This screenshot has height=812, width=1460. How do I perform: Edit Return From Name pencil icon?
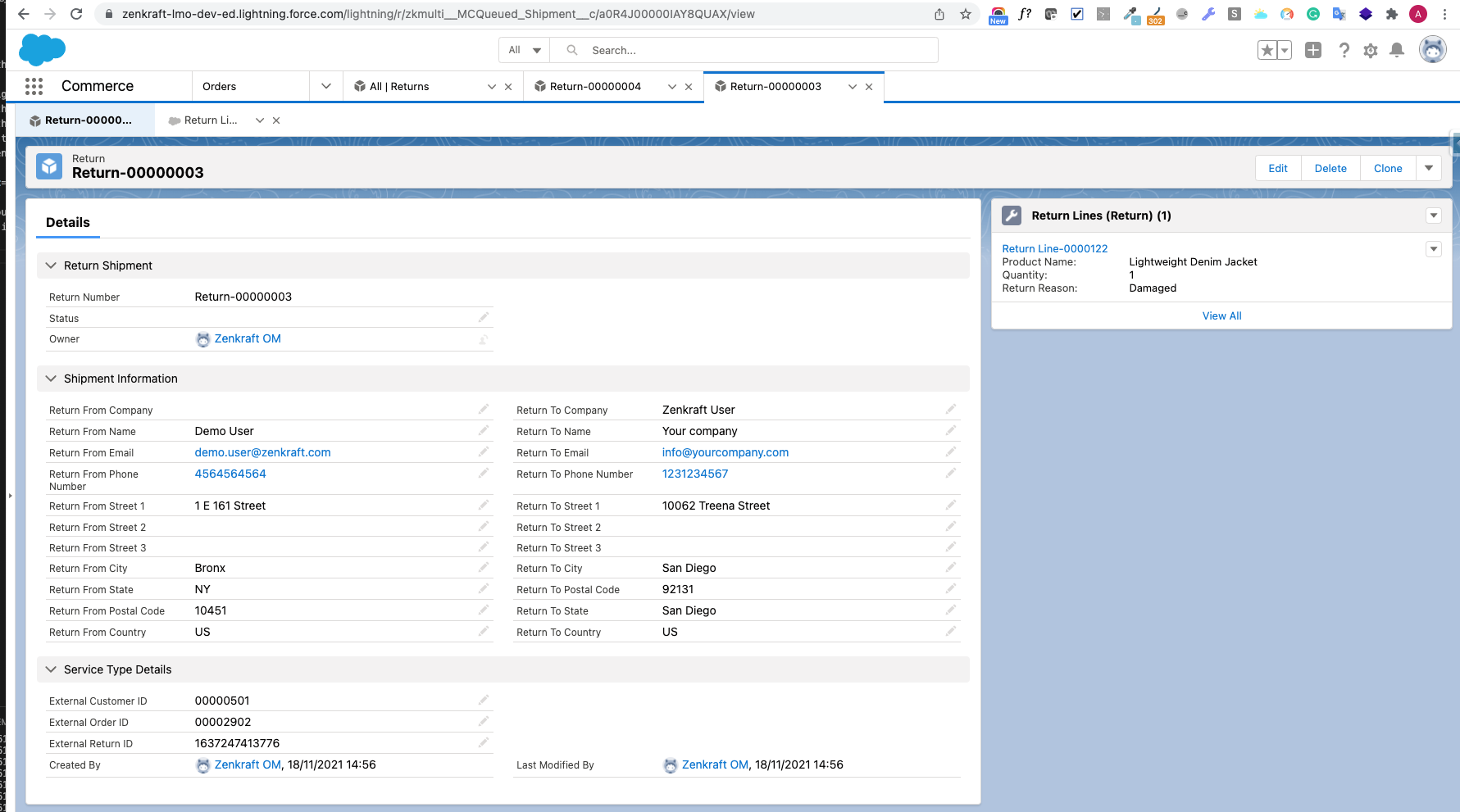pyautogui.click(x=484, y=430)
